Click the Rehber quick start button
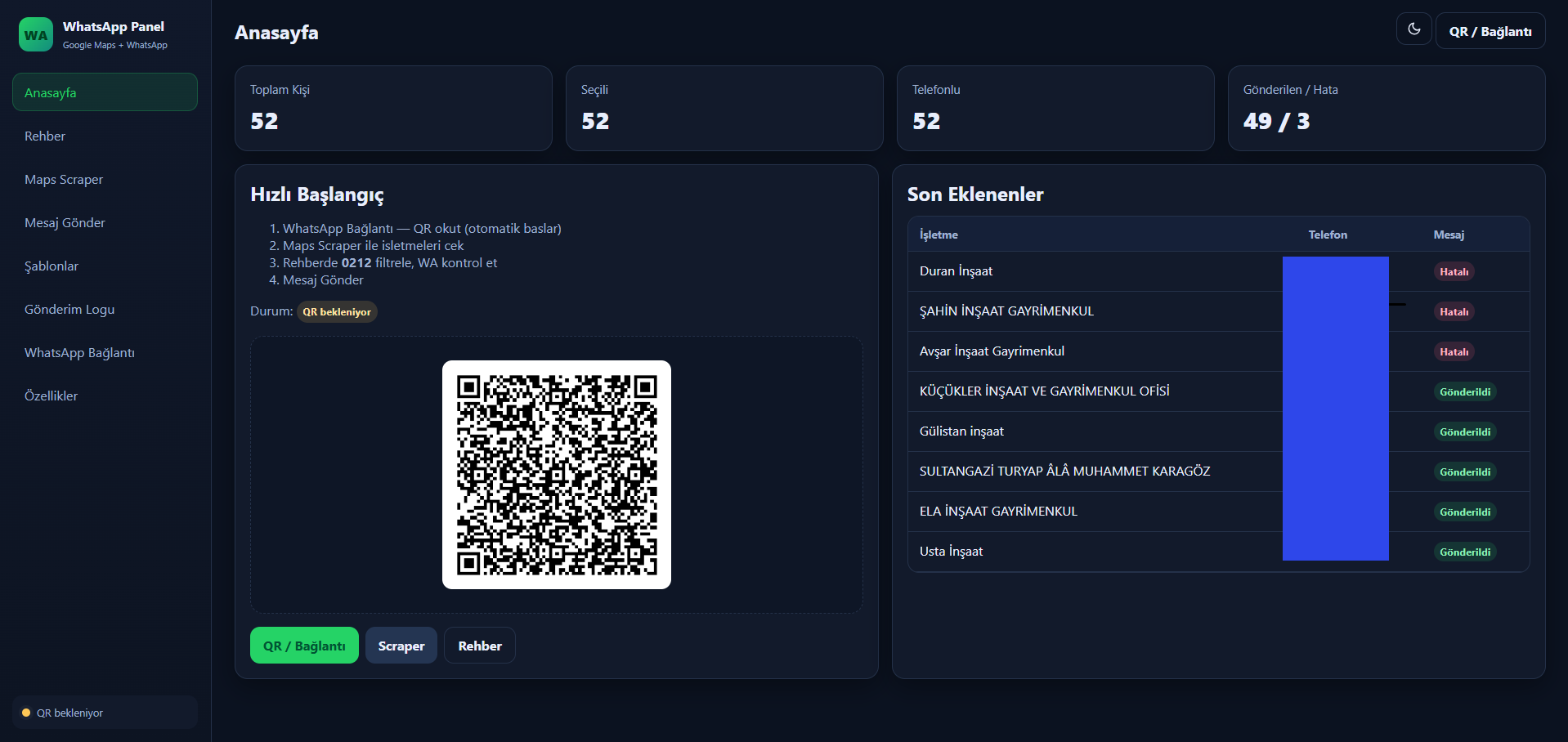The image size is (1568, 742). [480, 646]
